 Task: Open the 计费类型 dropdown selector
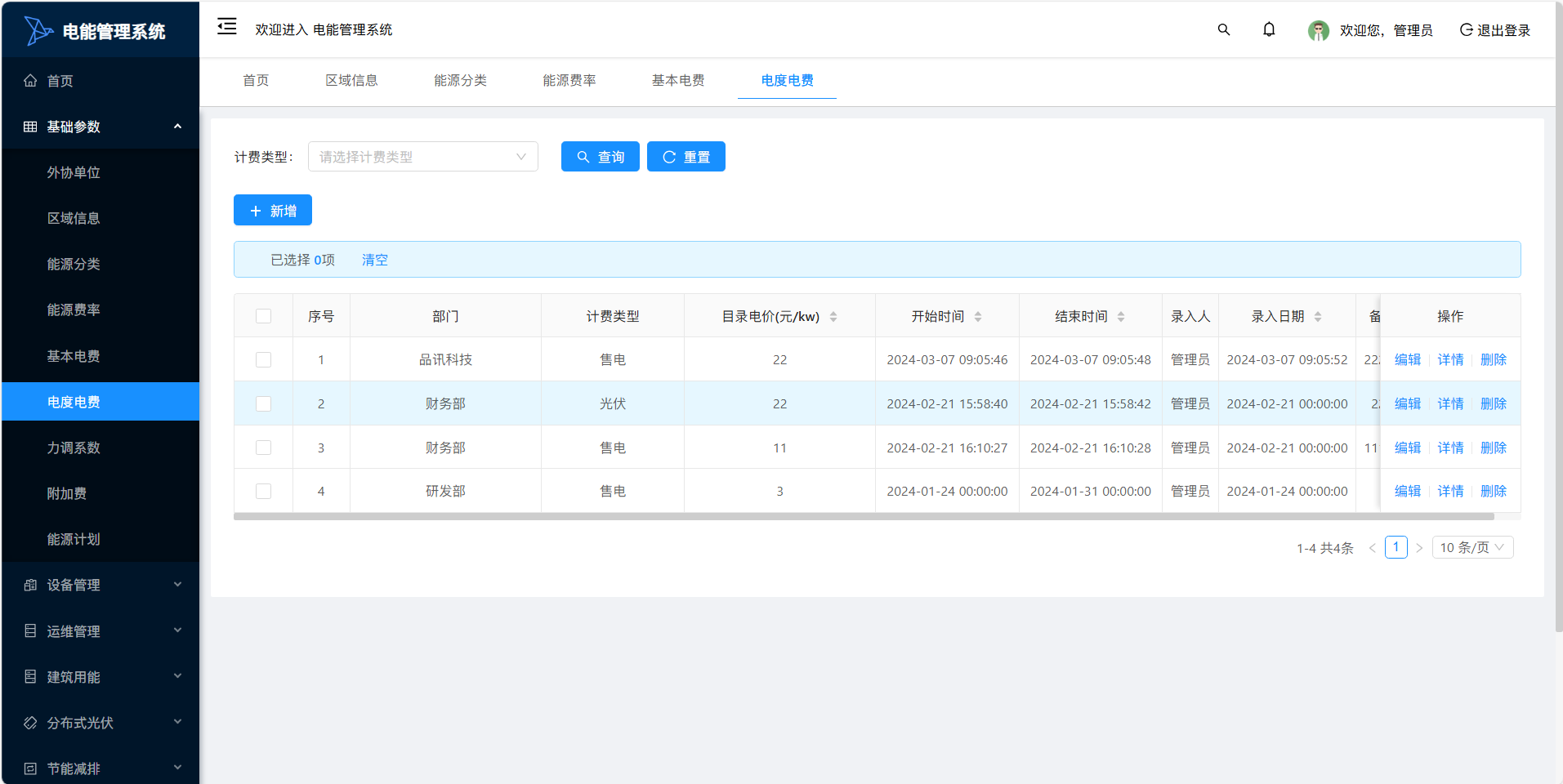[x=423, y=157]
